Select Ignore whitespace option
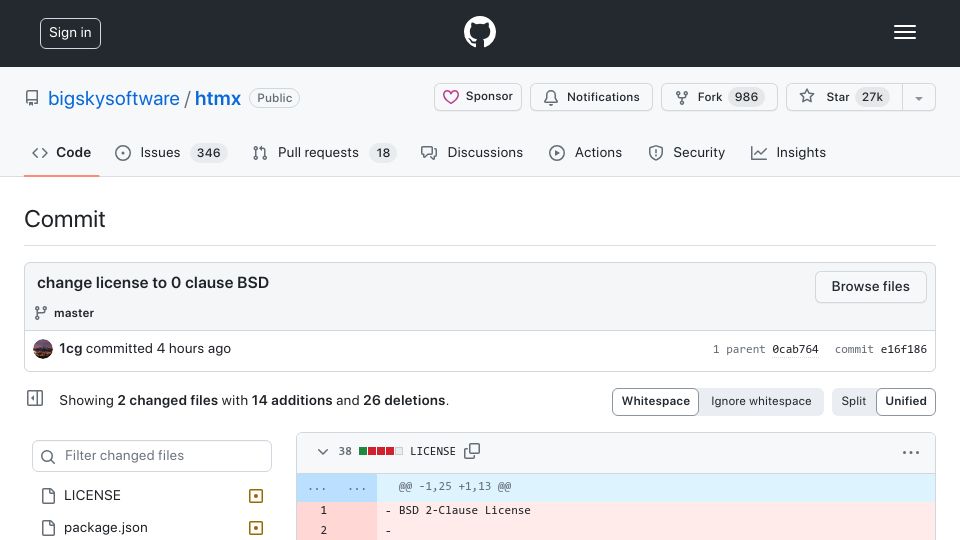 (x=761, y=402)
